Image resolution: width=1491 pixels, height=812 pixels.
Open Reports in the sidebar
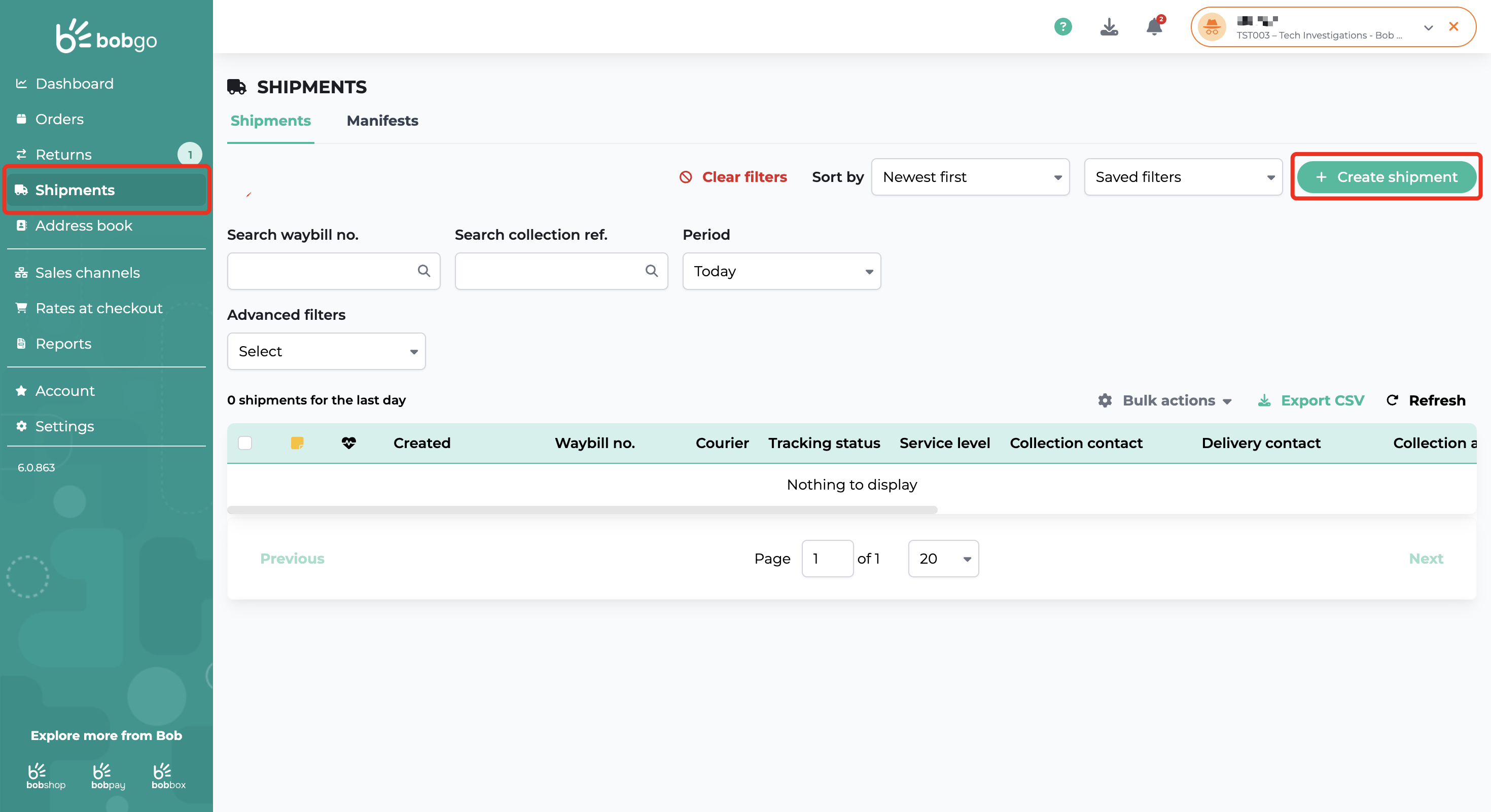point(106,344)
